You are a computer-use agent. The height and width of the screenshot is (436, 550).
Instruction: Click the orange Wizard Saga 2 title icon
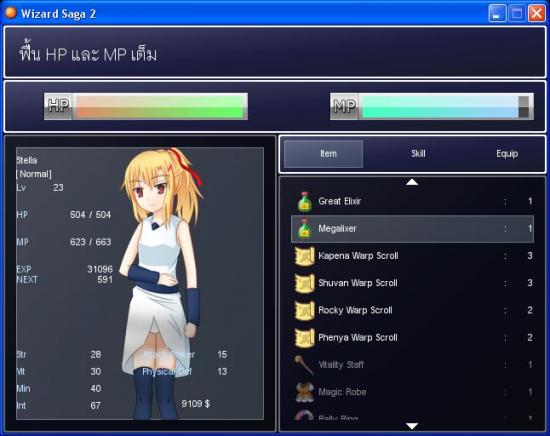(x=11, y=13)
